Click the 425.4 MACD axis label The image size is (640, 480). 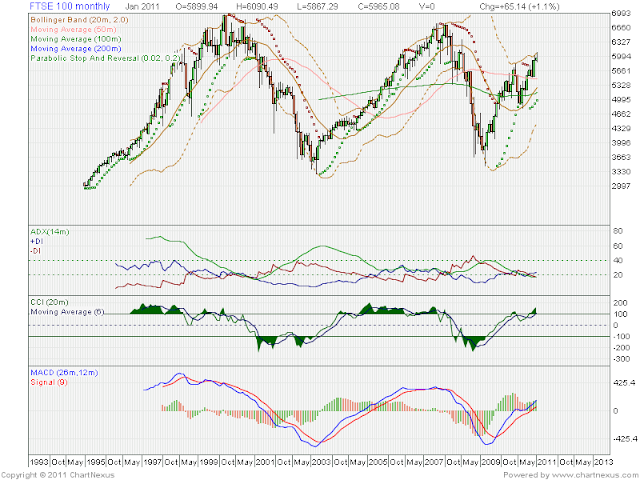pyautogui.click(x=624, y=383)
